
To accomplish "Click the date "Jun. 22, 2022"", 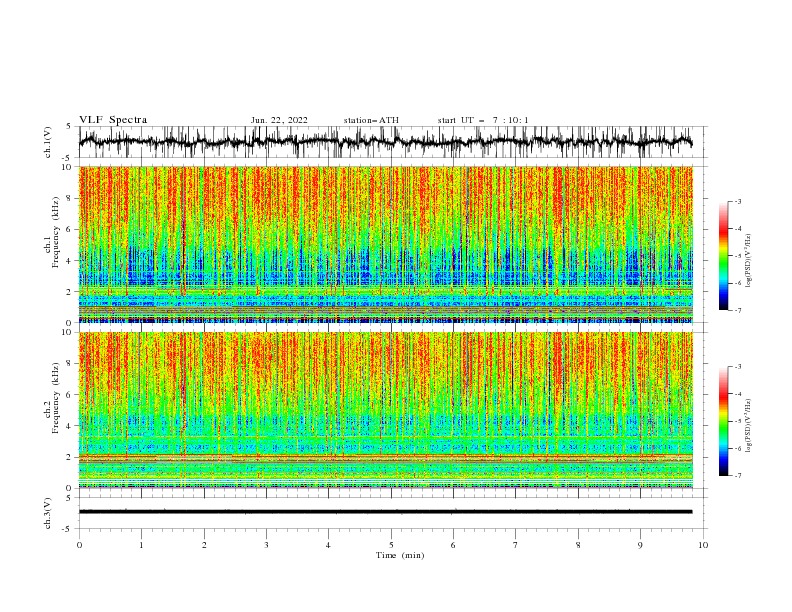I will click(x=279, y=120).
